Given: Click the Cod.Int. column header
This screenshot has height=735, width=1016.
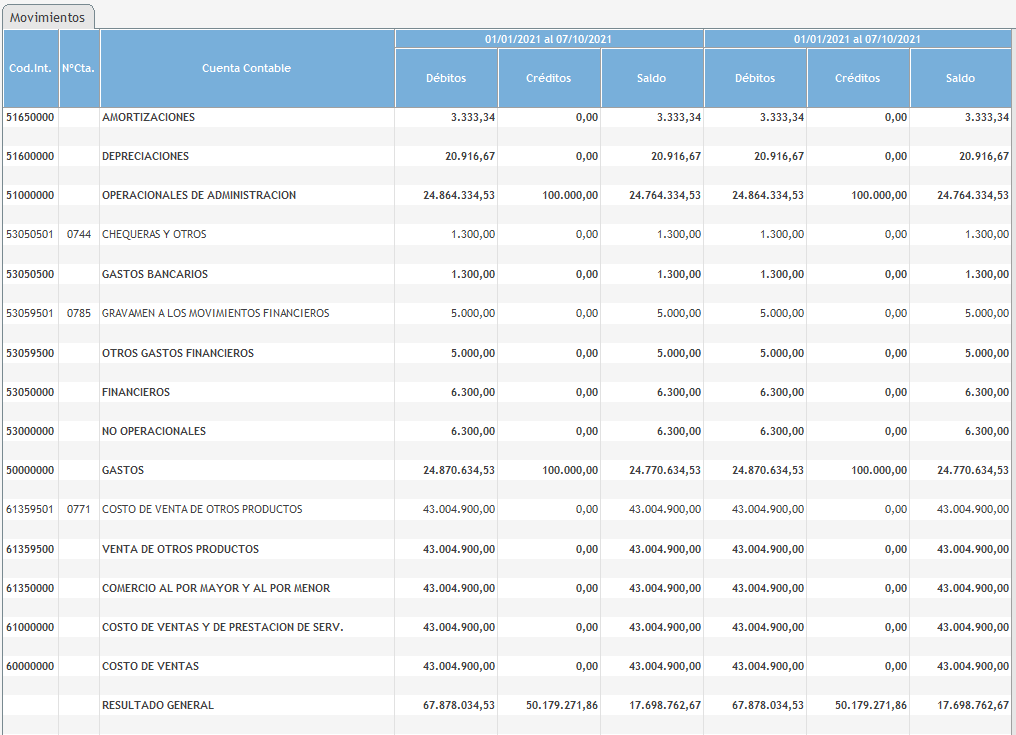Looking at the screenshot, I should 31,68.
